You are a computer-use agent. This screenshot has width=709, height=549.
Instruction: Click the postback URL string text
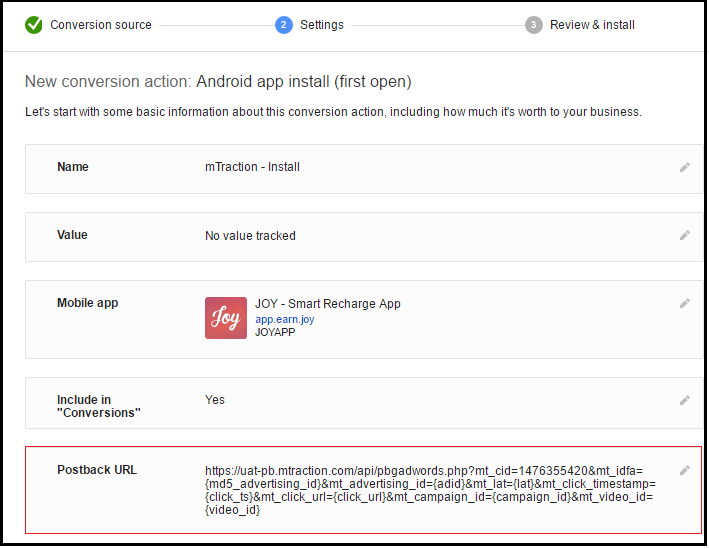coord(430,490)
